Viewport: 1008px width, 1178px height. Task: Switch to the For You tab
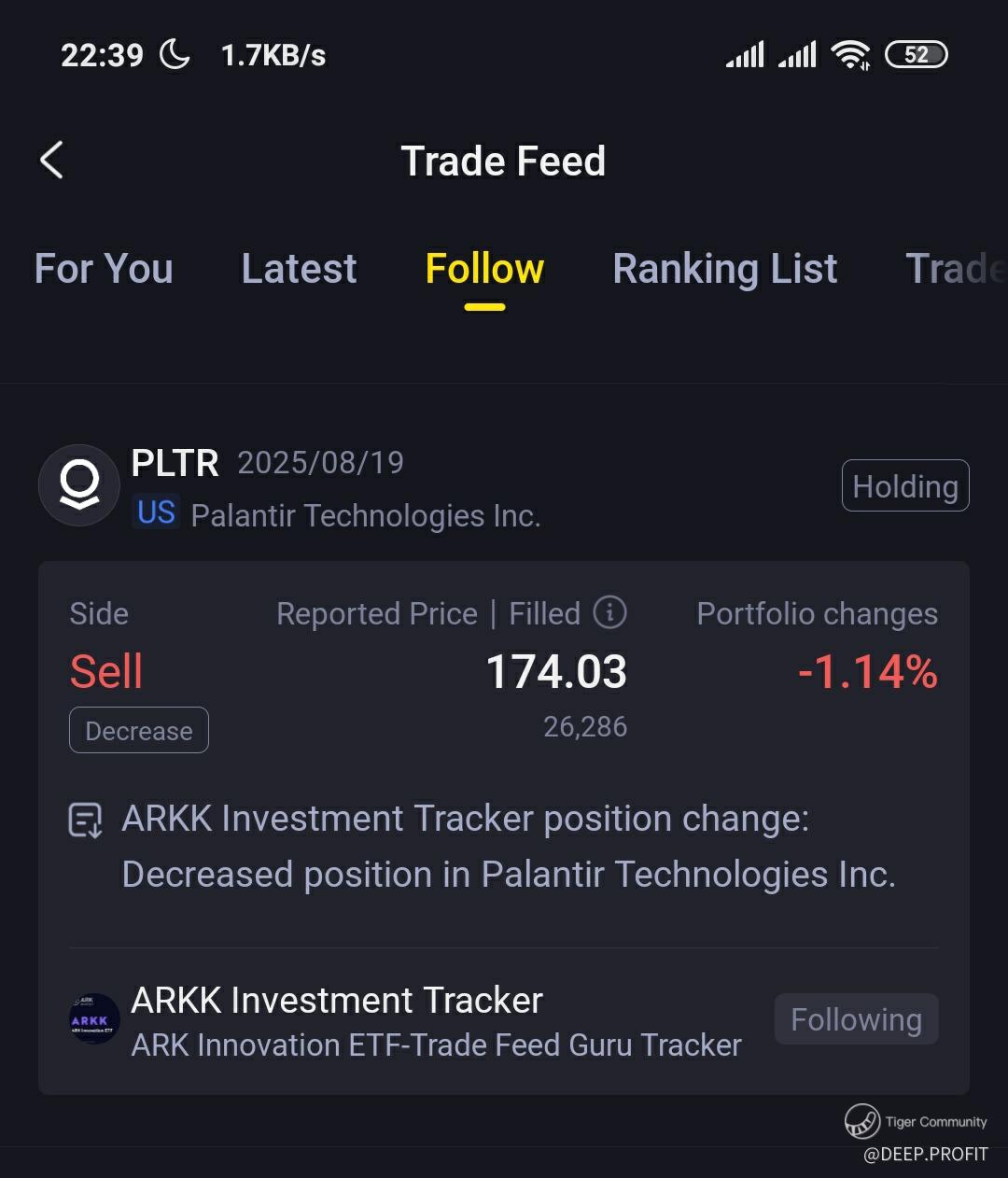[104, 269]
